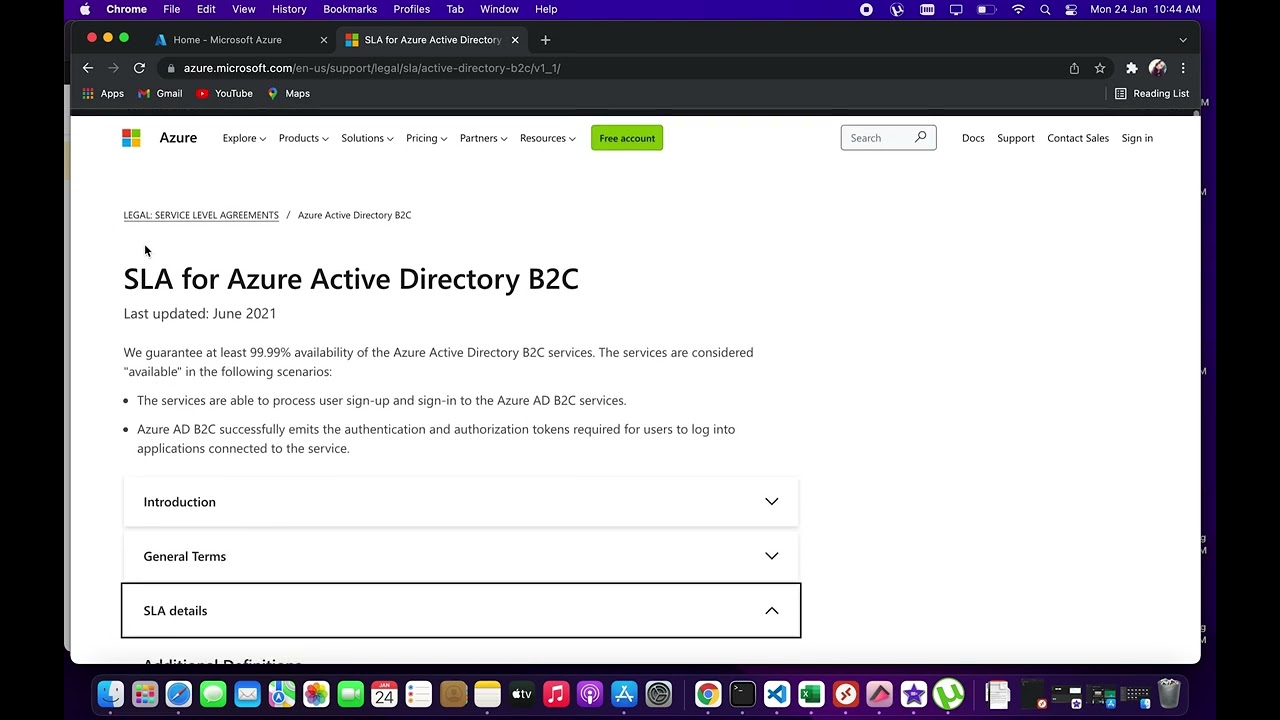Open Photos from the dock
This screenshot has height=720, width=1280.
(x=316, y=693)
